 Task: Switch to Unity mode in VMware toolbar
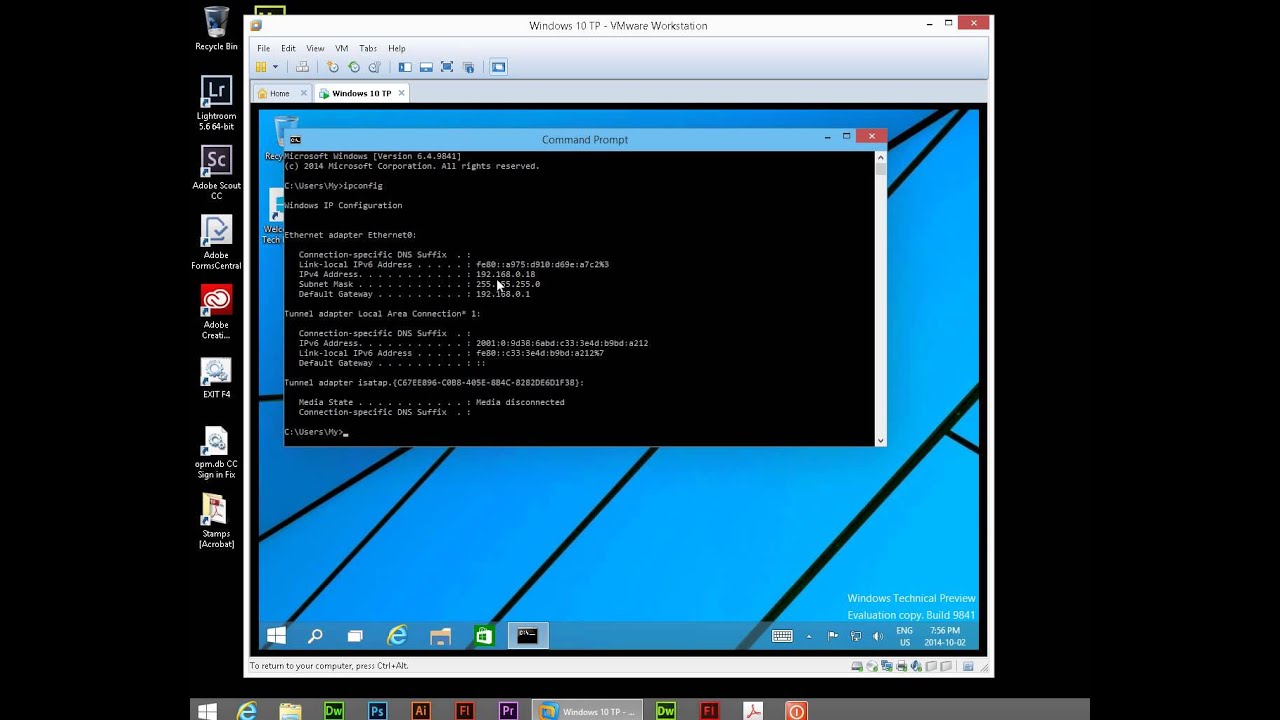468,67
